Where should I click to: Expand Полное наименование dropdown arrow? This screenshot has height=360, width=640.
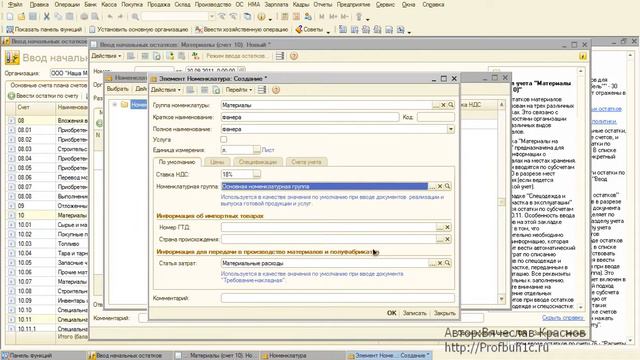point(451,129)
